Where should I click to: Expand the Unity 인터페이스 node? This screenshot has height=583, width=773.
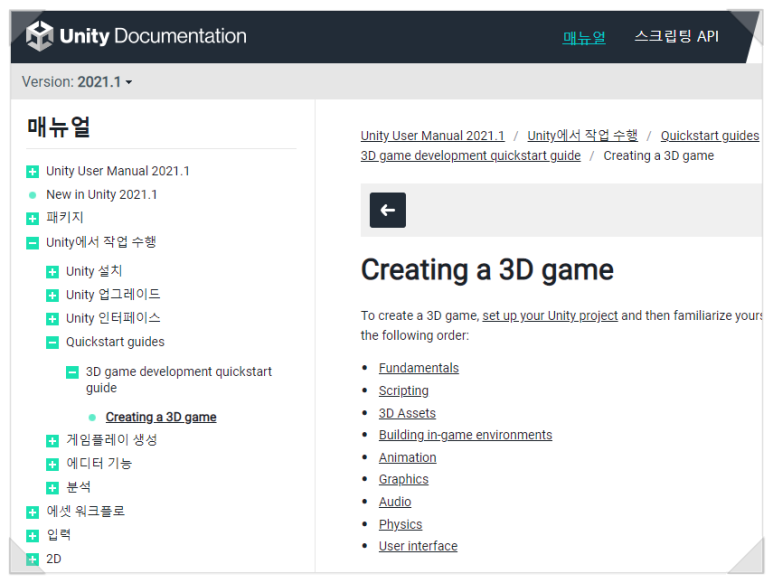52,319
